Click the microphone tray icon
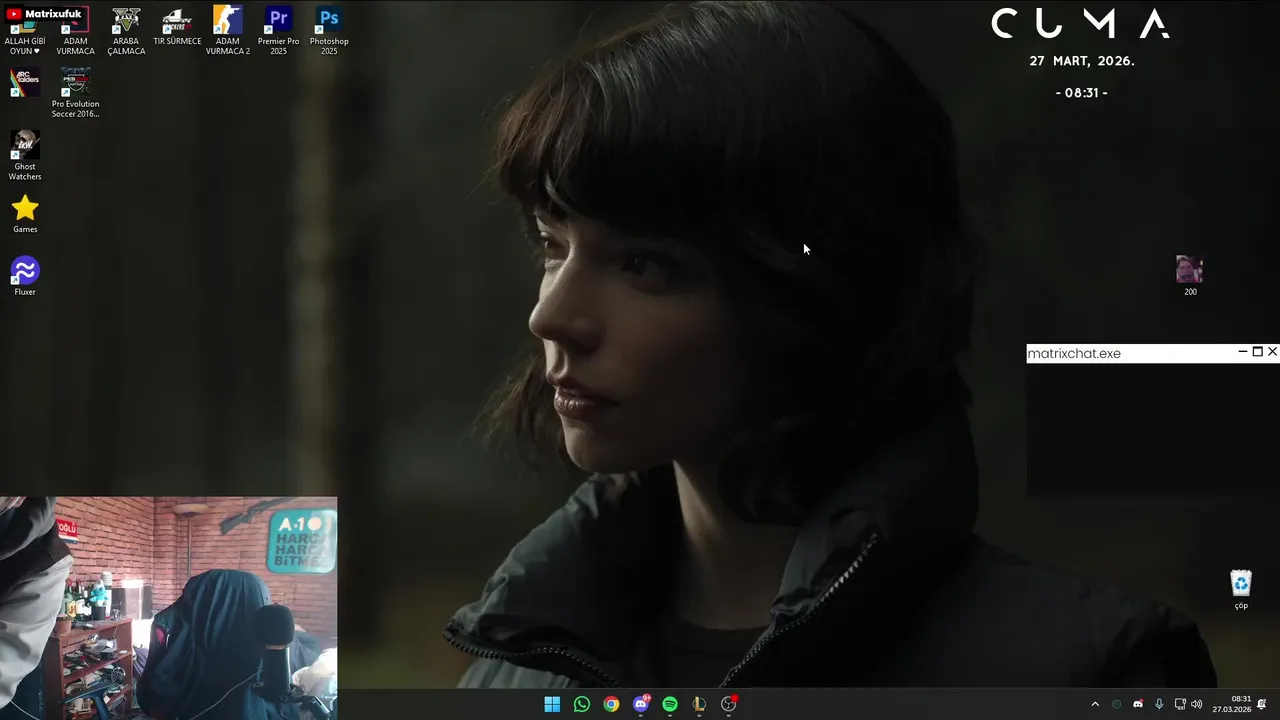The image size is (1280, 720). pos(1159,704)
